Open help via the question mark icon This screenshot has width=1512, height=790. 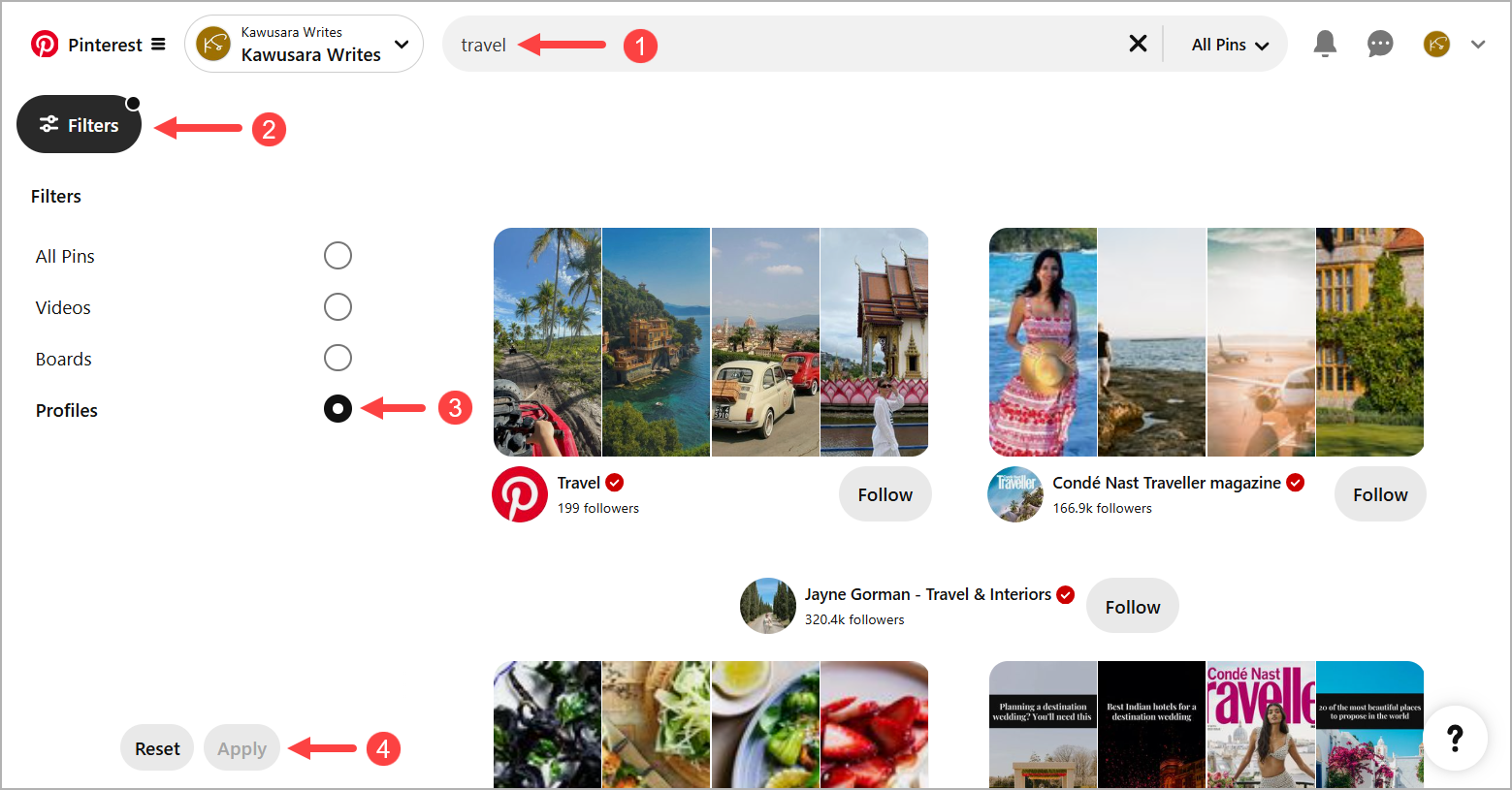(1455, 739)
